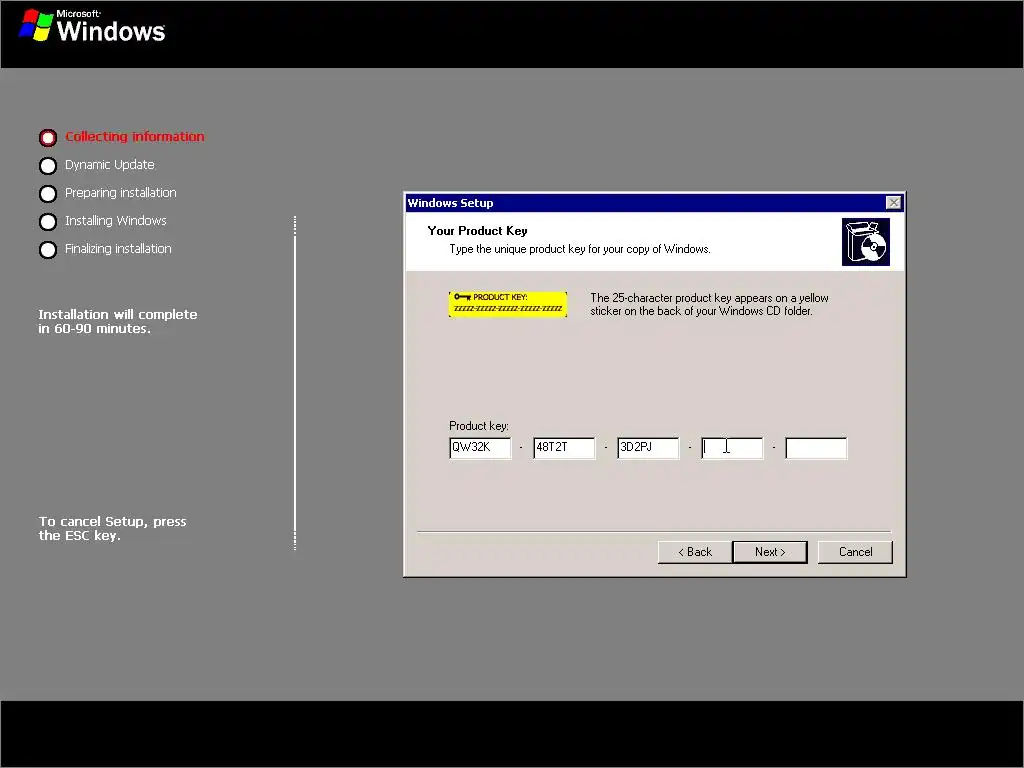Select the second product key field 48T2T

[x=564, y=448]
